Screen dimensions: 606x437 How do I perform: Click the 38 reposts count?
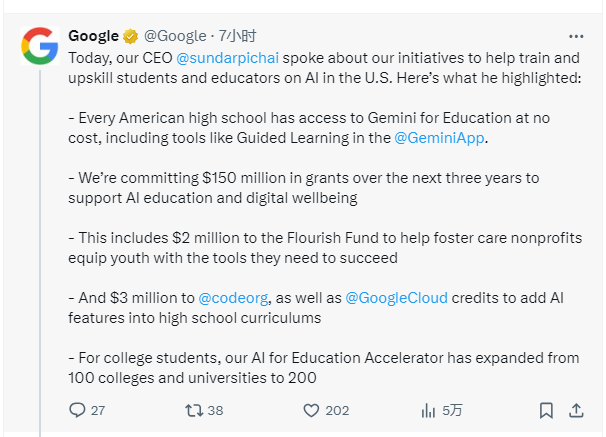[x=215, y=410]
